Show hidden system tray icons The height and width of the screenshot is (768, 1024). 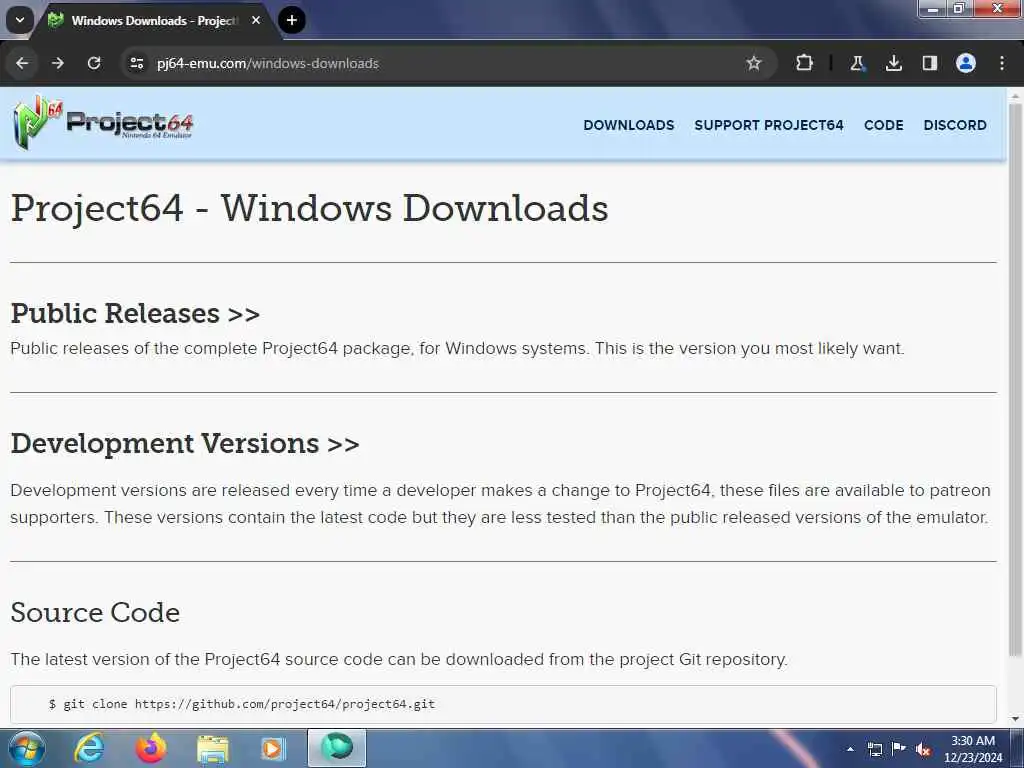(x=850, y=749)
